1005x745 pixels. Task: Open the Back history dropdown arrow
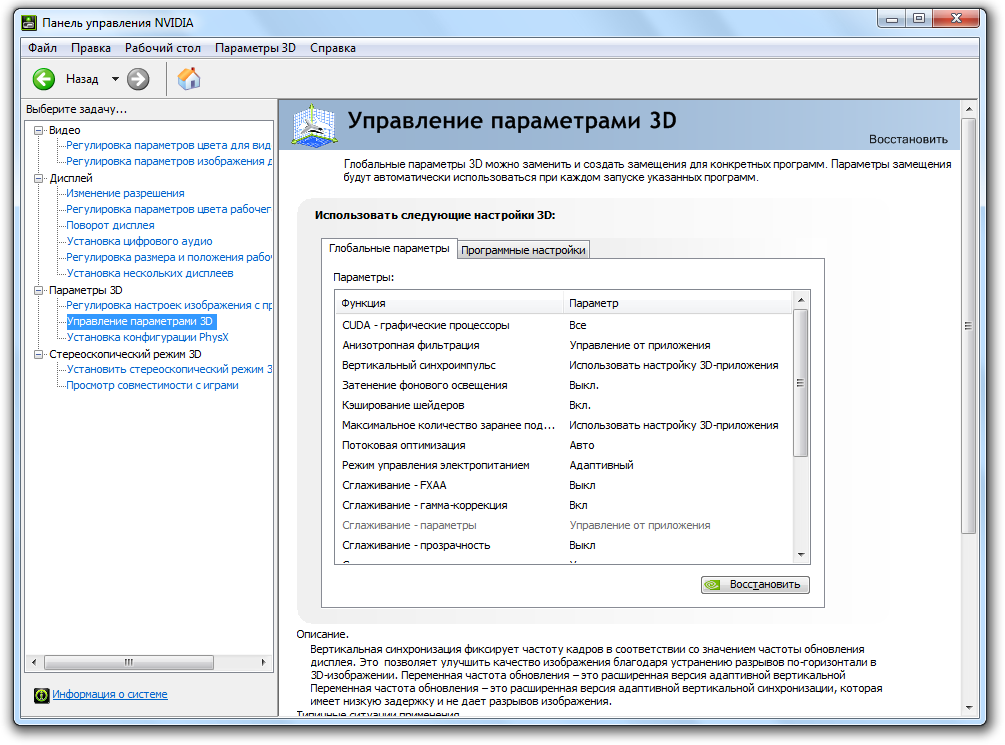115,79
